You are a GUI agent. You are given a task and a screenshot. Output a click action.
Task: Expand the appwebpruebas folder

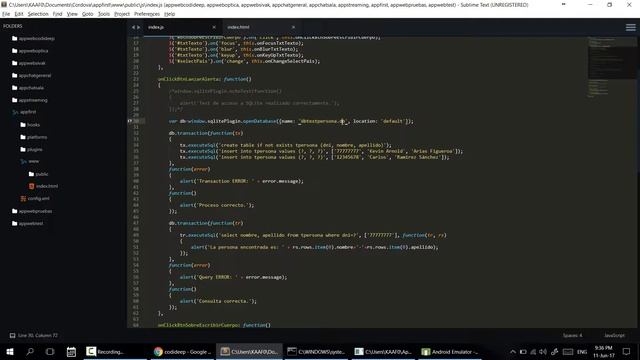click(32, 211)
